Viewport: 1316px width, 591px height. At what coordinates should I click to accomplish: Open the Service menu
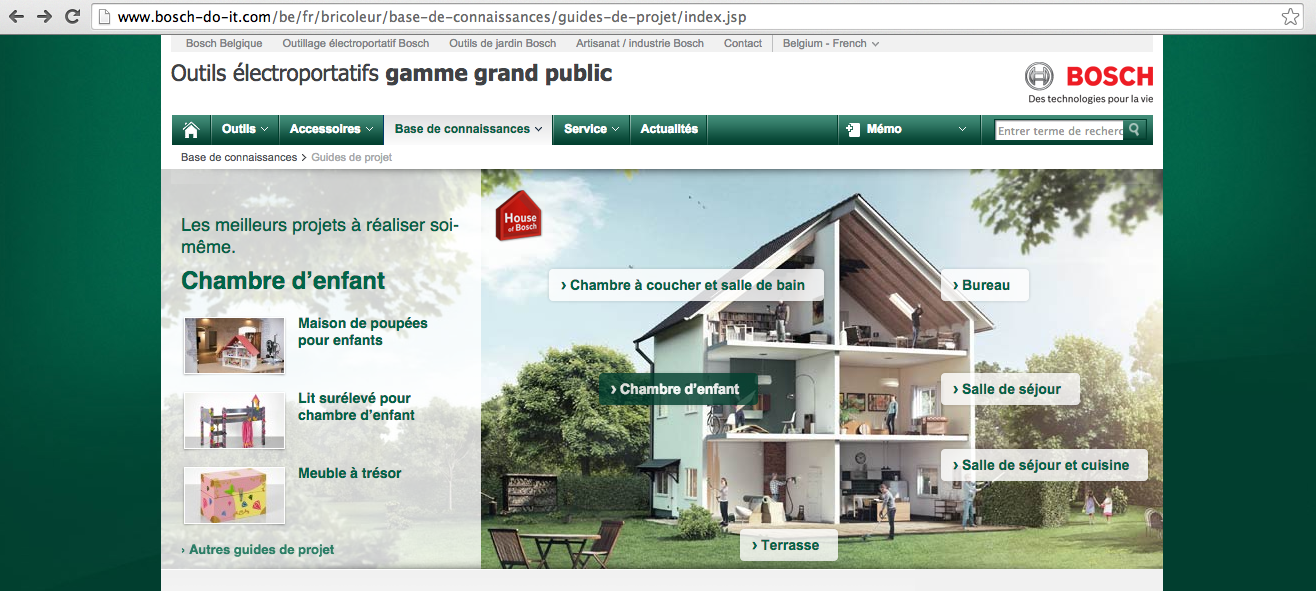click(591, 129)
